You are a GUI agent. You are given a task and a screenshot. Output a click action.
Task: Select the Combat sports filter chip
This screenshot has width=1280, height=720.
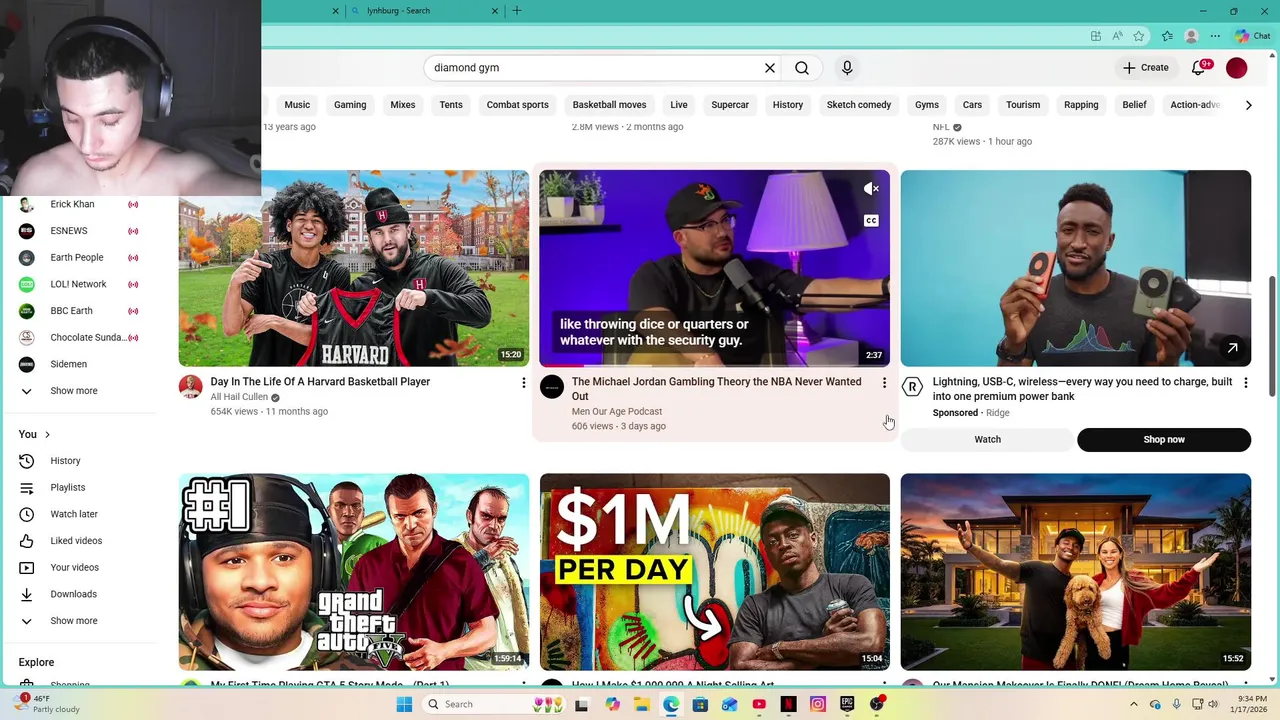click(x=517, y=105)
